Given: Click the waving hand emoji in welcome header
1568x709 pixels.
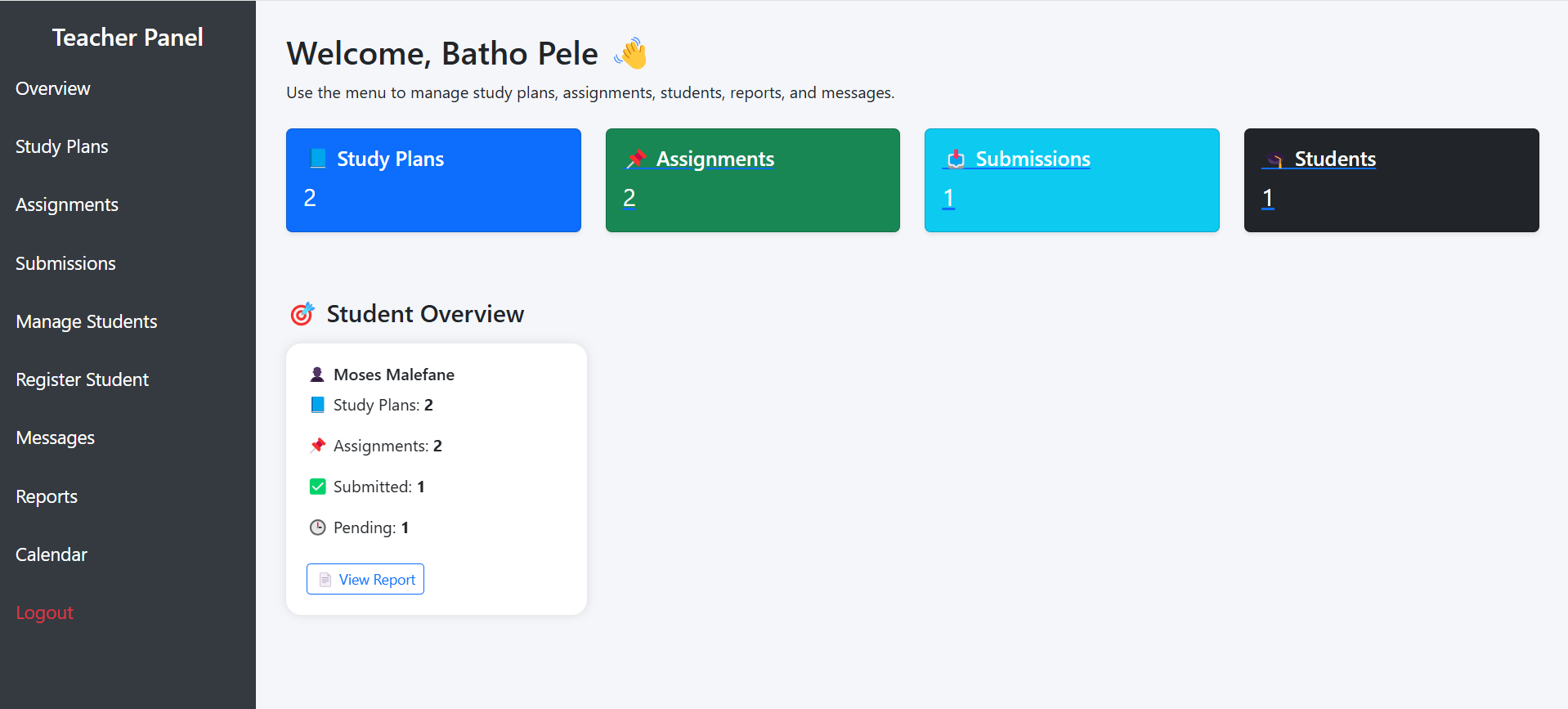Looking at the screenshot, I should pos(630,53).
